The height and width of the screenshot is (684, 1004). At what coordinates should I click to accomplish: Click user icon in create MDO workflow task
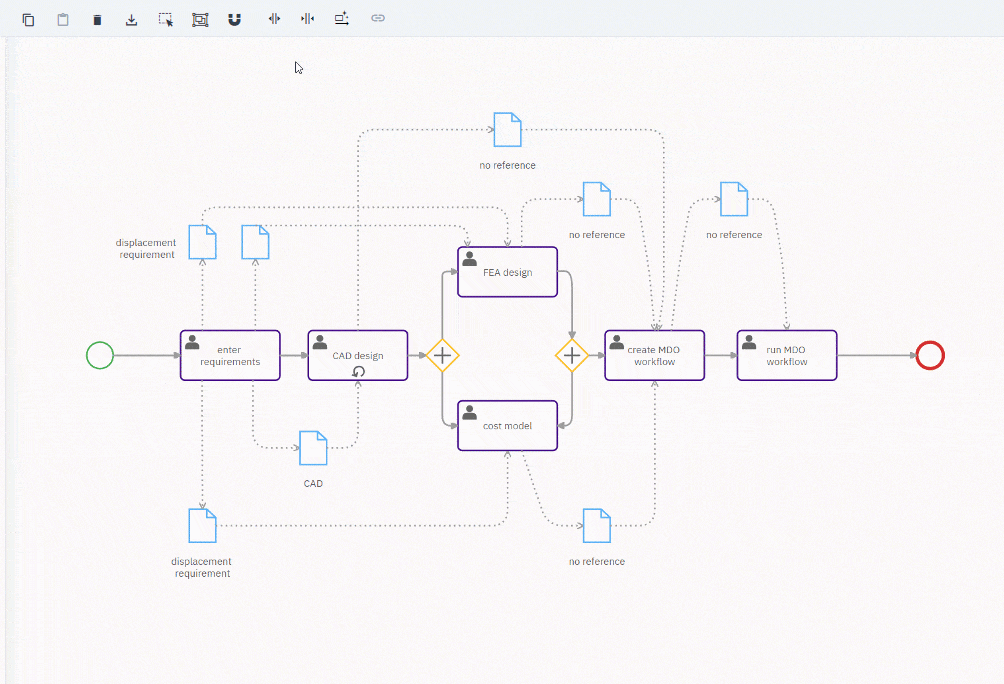617,343
